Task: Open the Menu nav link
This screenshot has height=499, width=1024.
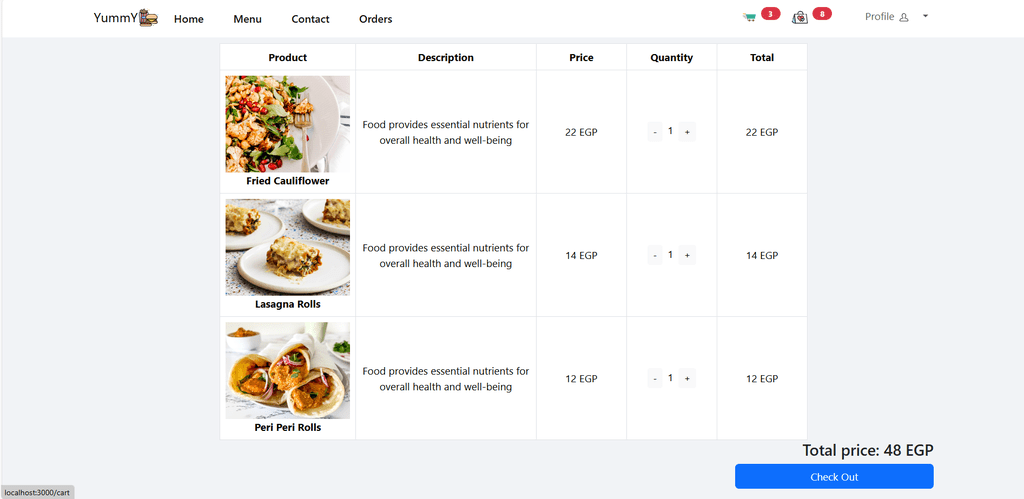Action: 248,19
